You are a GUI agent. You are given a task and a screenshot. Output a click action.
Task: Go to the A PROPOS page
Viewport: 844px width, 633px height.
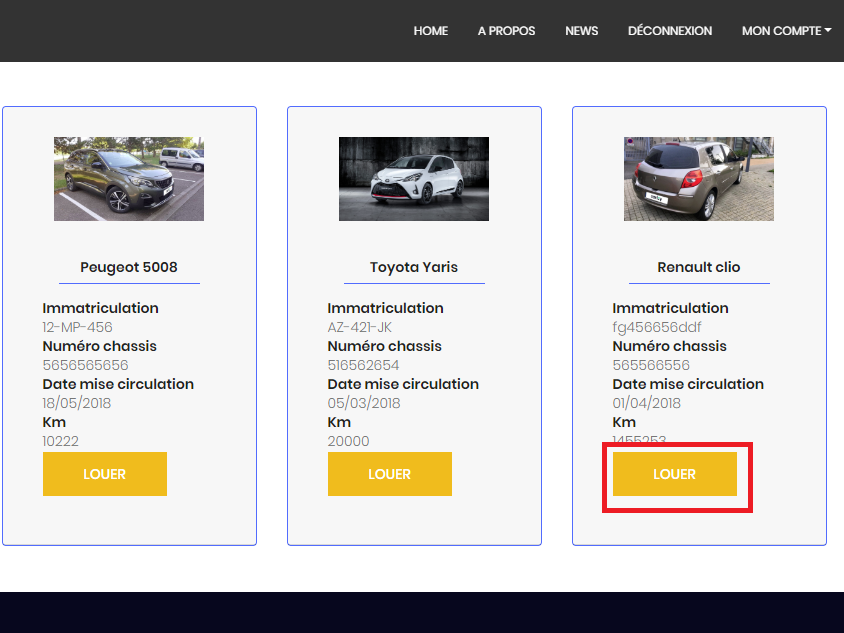click(x=507, y=31)
